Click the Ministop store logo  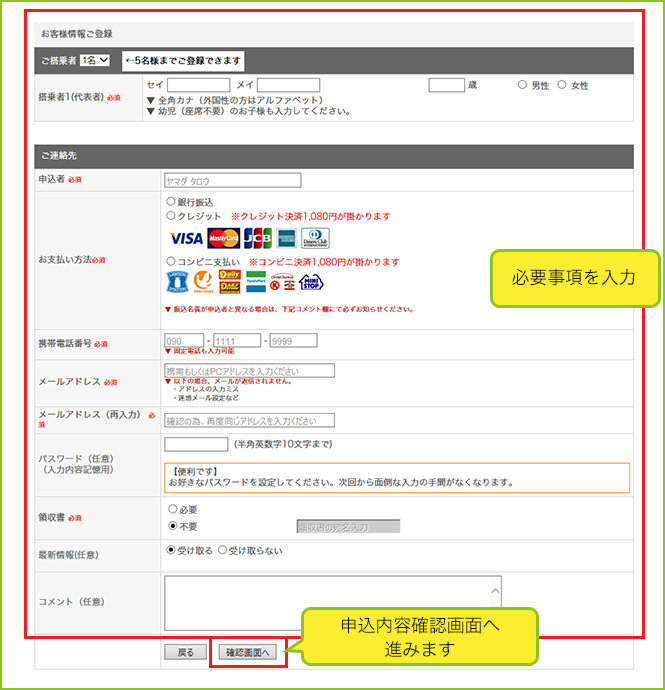(311, 282)
